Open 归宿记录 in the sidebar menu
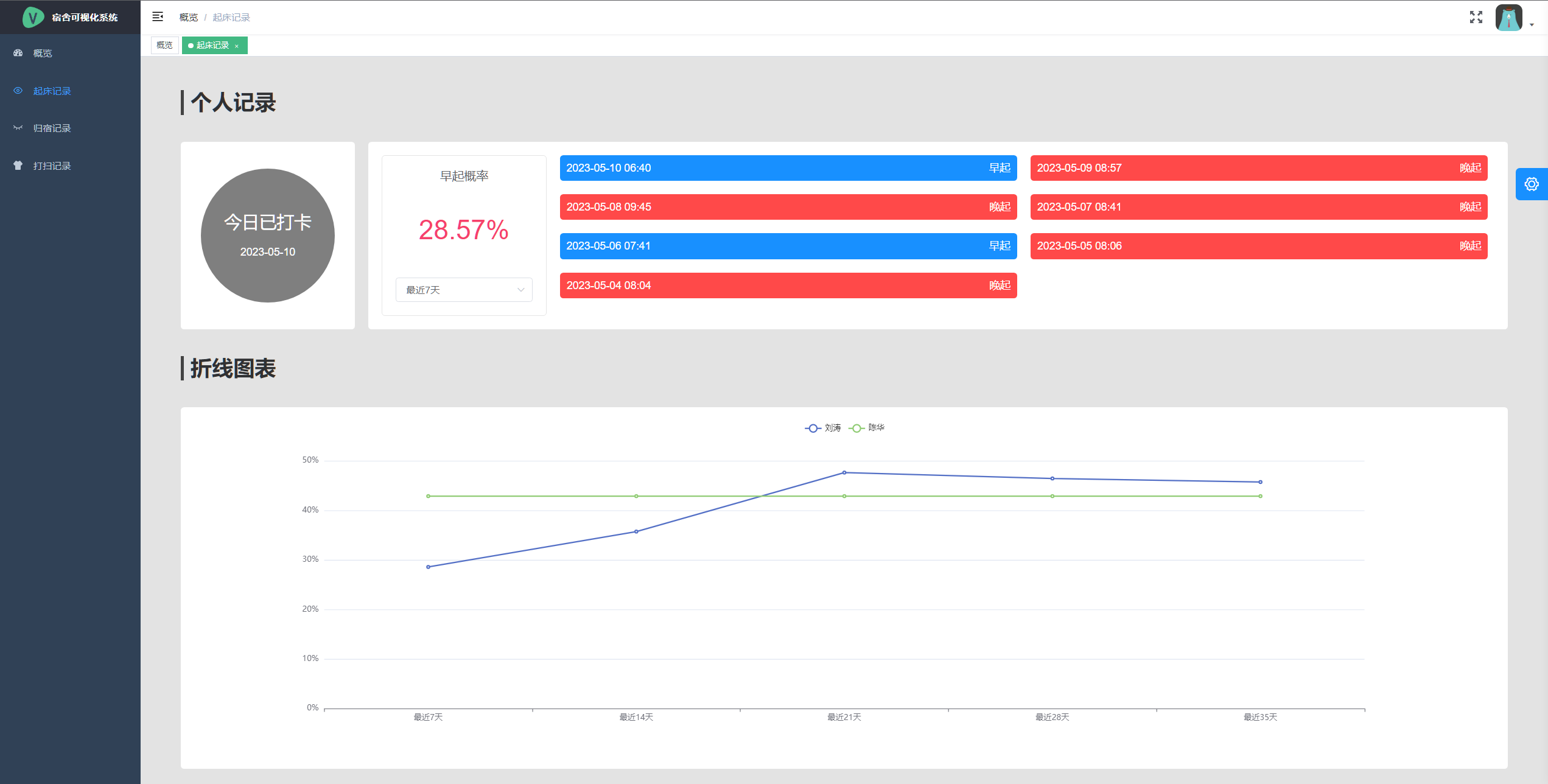Screen dimensions: 1548x784 52,128
